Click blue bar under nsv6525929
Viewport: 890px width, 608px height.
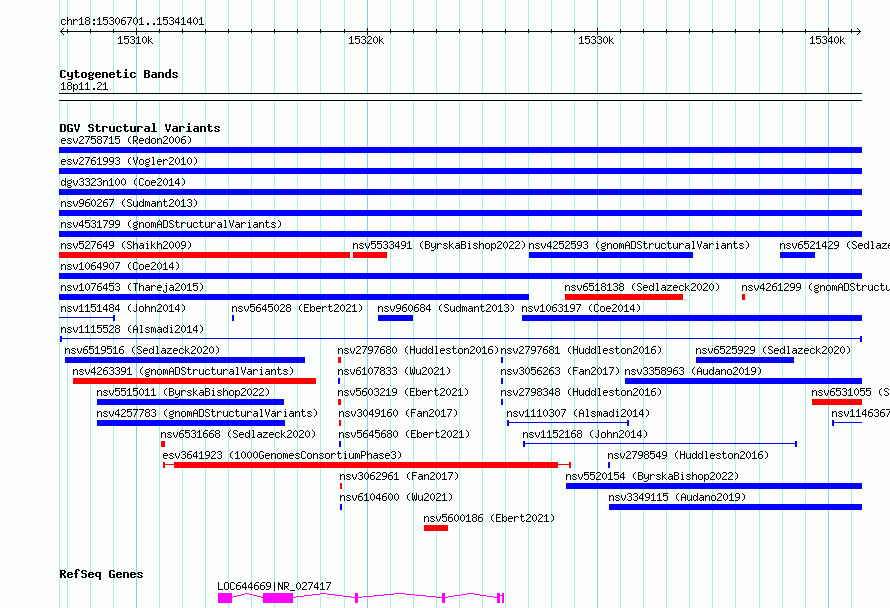(745, 360)
